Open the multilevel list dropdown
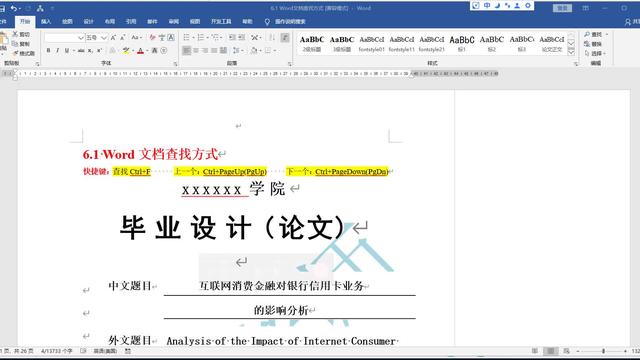The image size is (640, 360). (x=222, y=38)
